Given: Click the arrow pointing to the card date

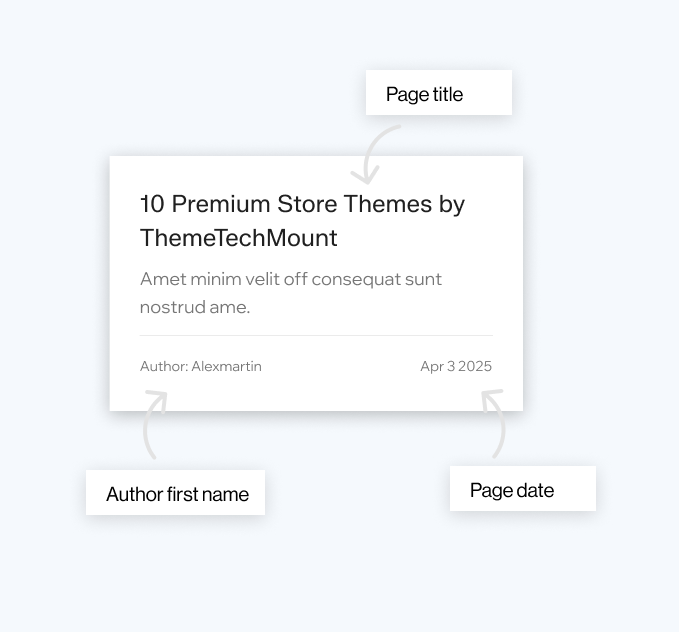Looking at the screenshot, I should [x=495, y=423].
